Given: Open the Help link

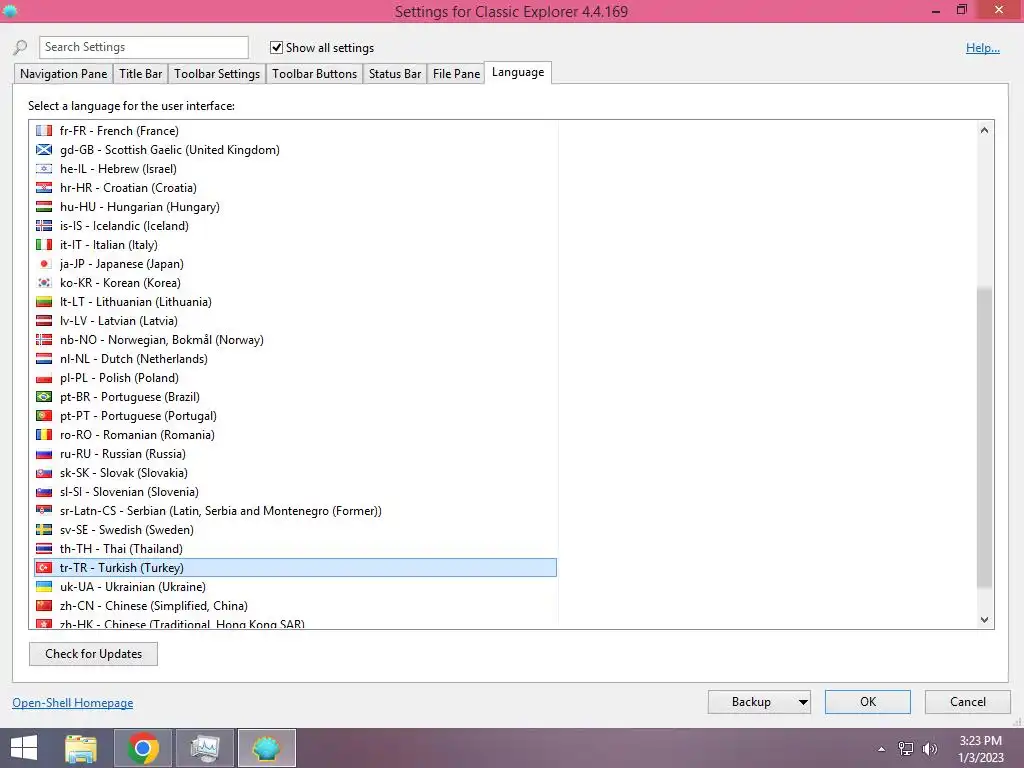Looking at the screenshot, I should pos(982,48).
